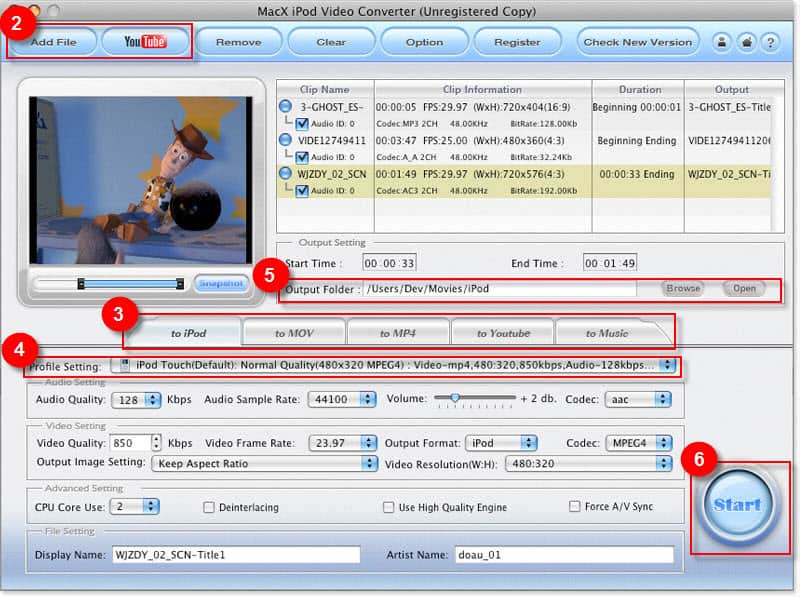Open the video Codec MPEG4 dropdown
This screenshot has height=597, width=800.
coord(639,443)
